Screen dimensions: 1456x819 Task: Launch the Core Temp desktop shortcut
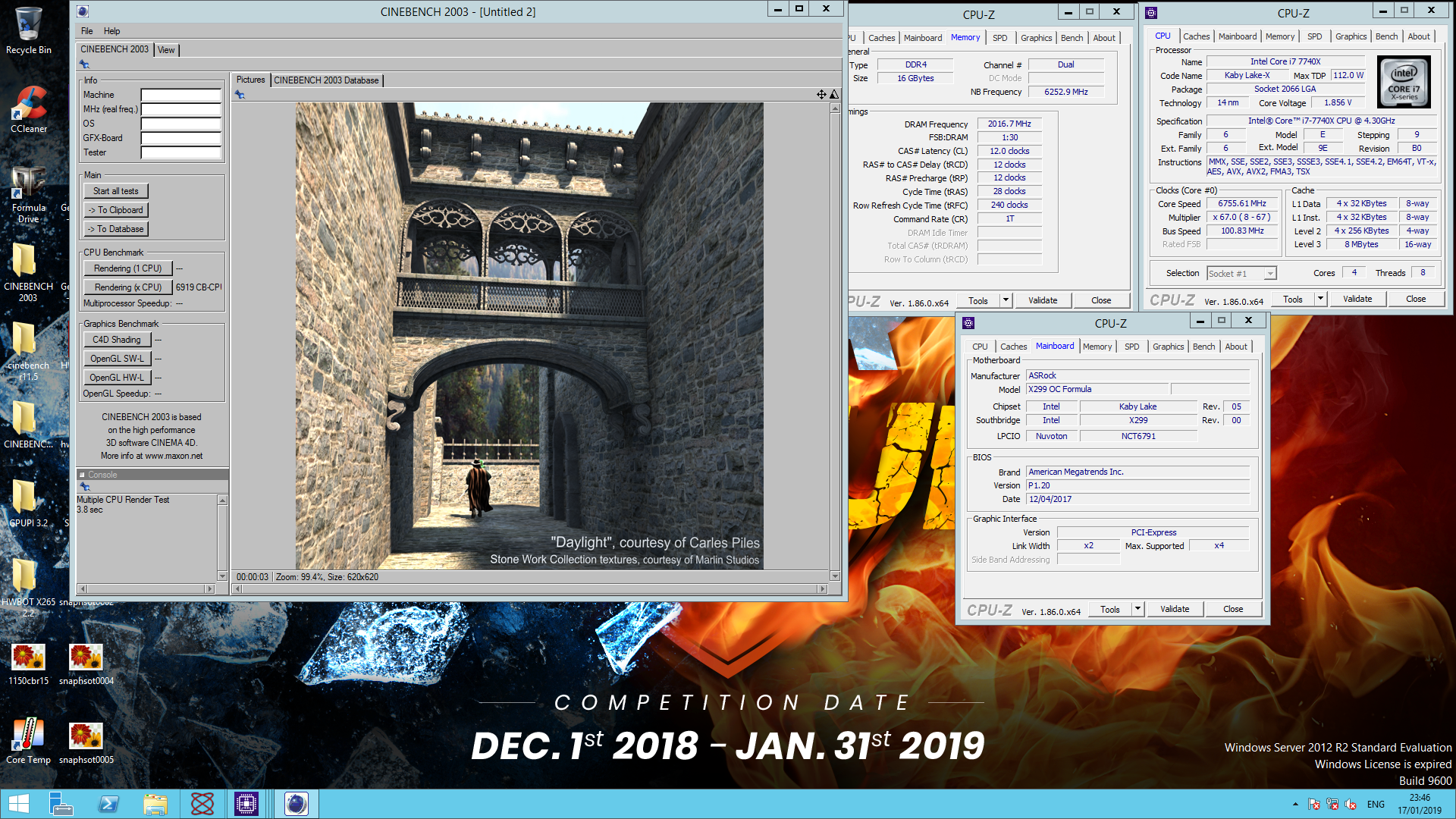coord(28,741)
